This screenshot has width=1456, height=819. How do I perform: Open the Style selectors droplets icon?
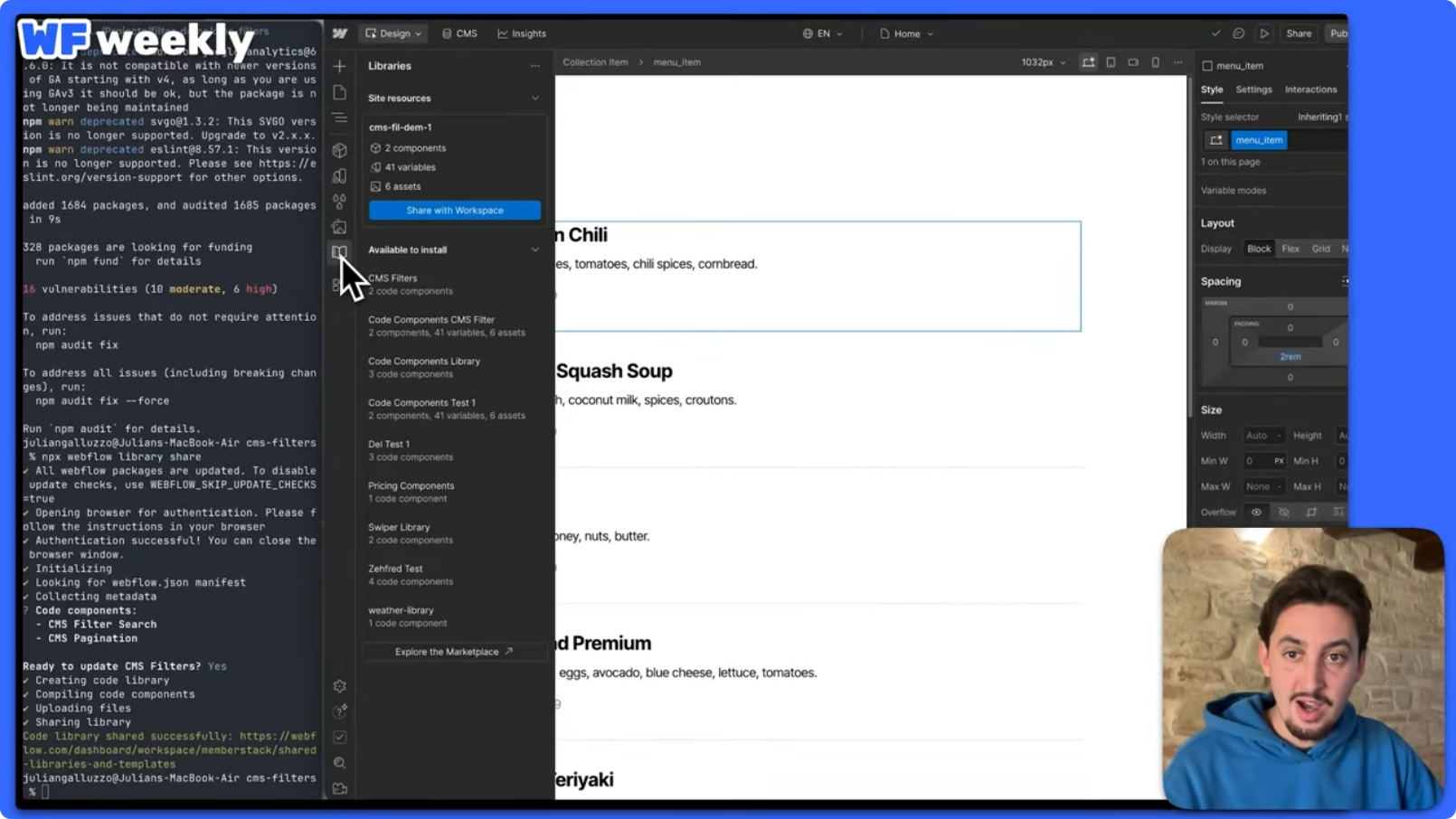[x=340, y=202]
